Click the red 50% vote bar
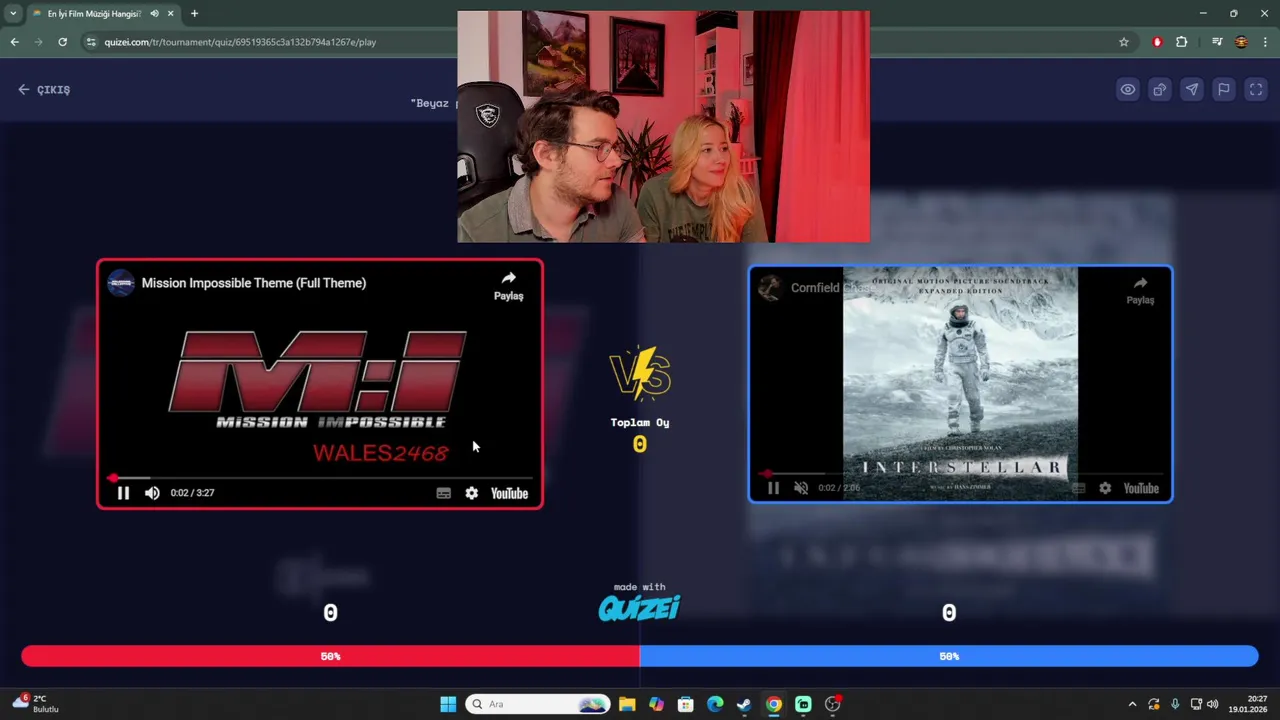The image size is (1280, 720). click(330, 656)
